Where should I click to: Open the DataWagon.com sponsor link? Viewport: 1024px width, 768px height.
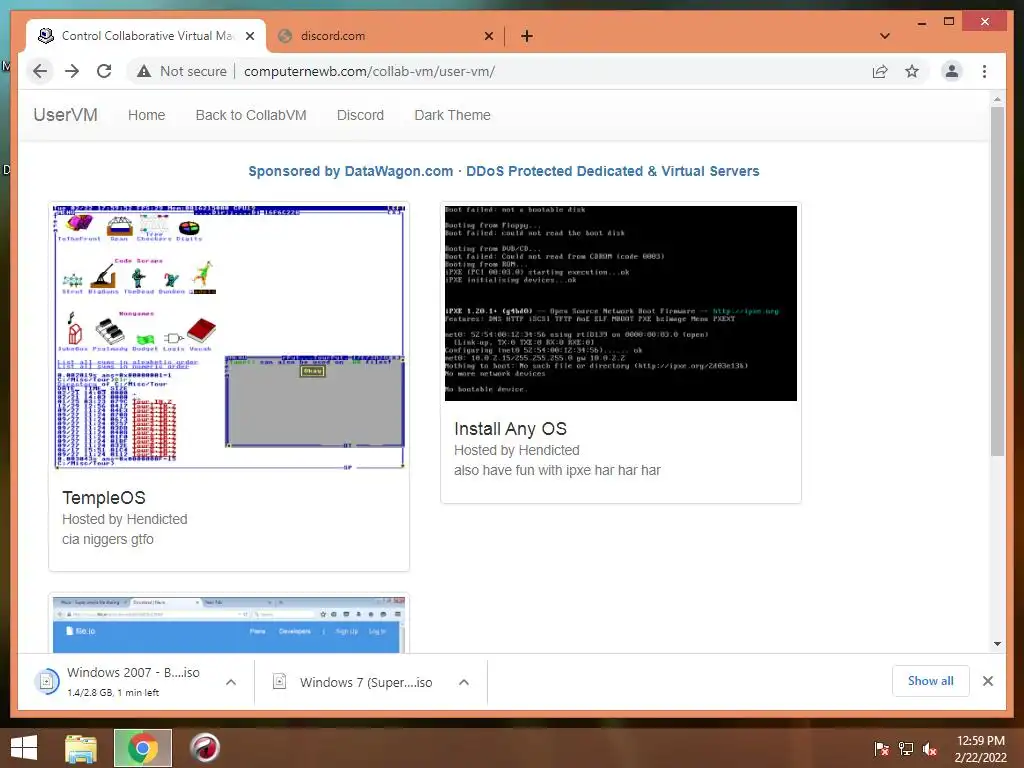(504, 171)
